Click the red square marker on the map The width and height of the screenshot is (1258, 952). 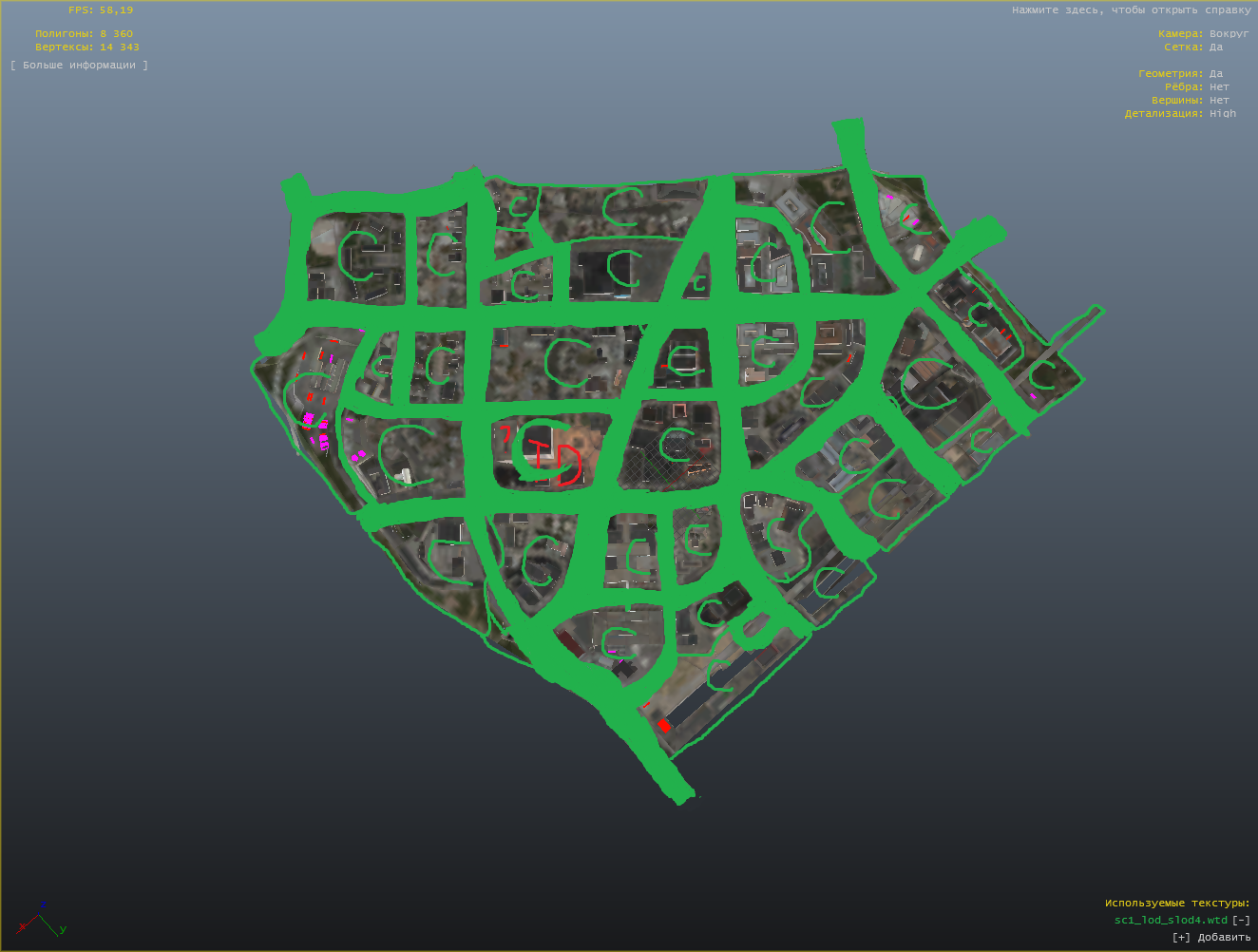[664, 726]
